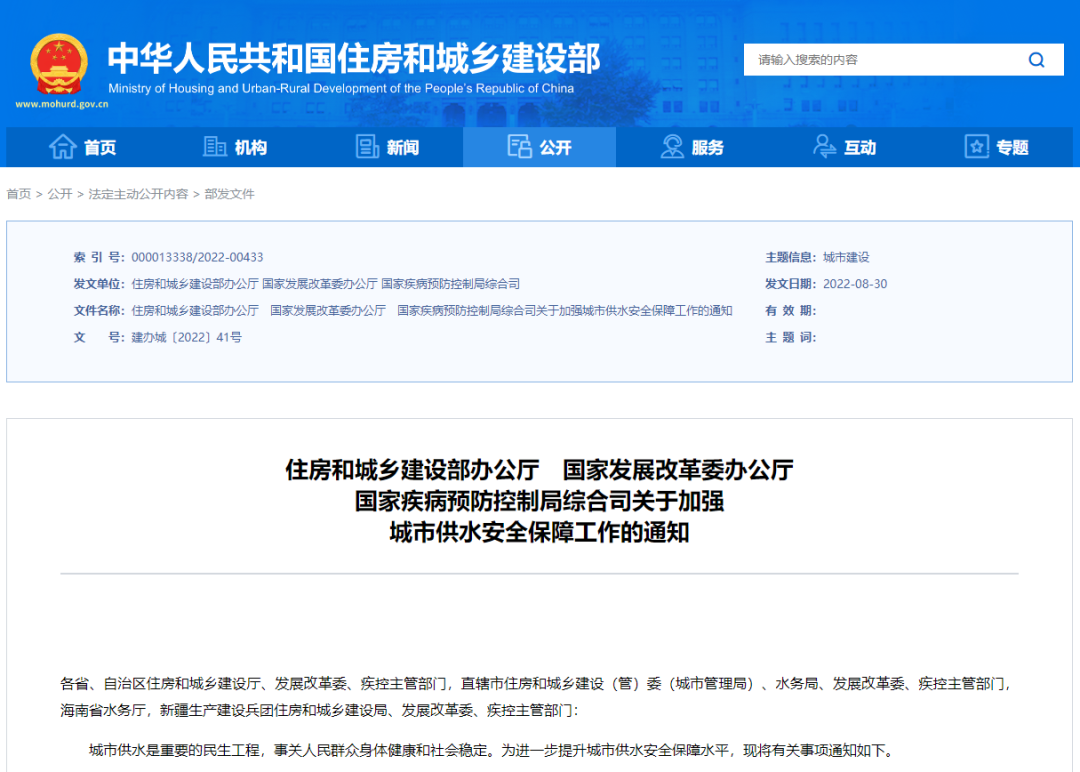The width and height of the screenshot is (1080, 772).
Task: Click the headset icon beside 服务
Action: pos(672,147)
